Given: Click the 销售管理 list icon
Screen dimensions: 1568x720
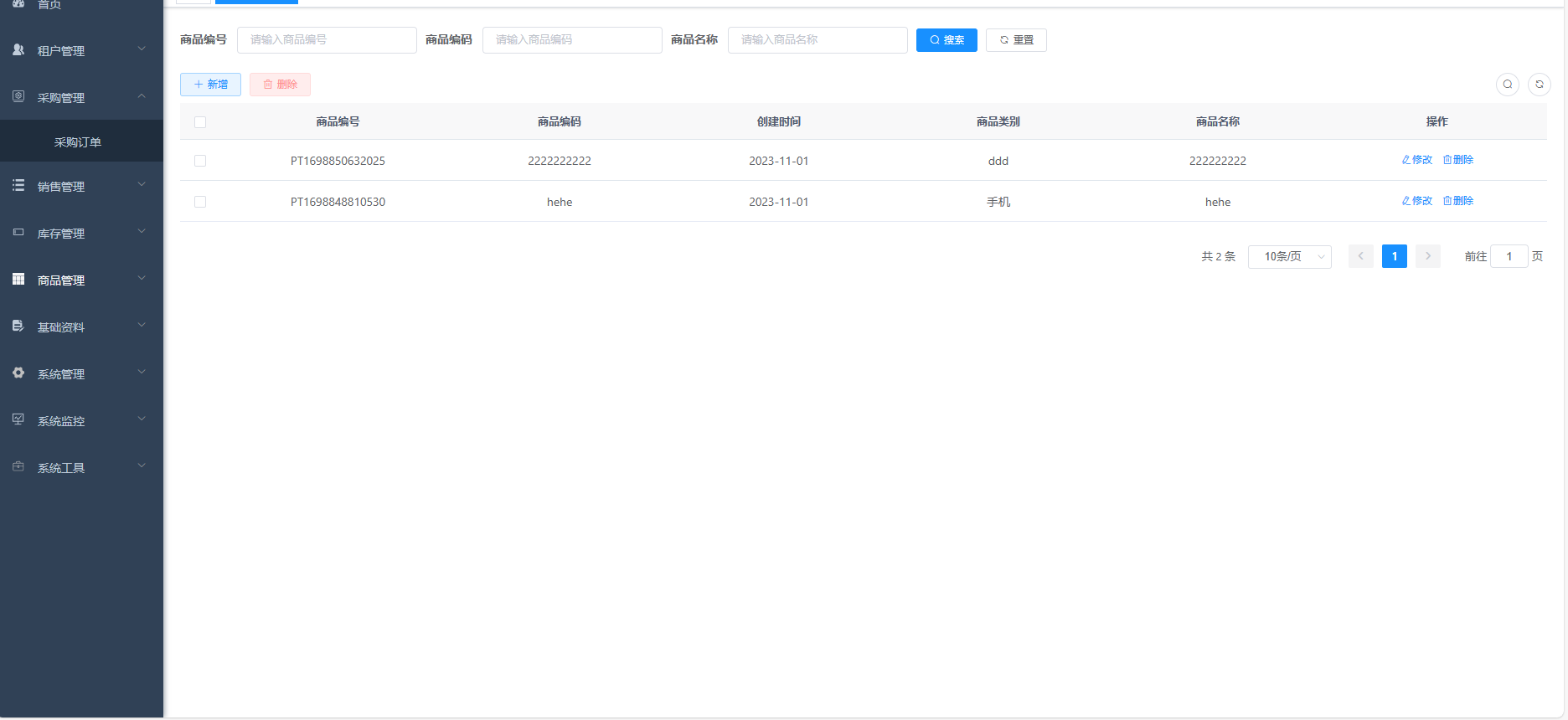Looking at the screenshot, I should click(18, 185).
